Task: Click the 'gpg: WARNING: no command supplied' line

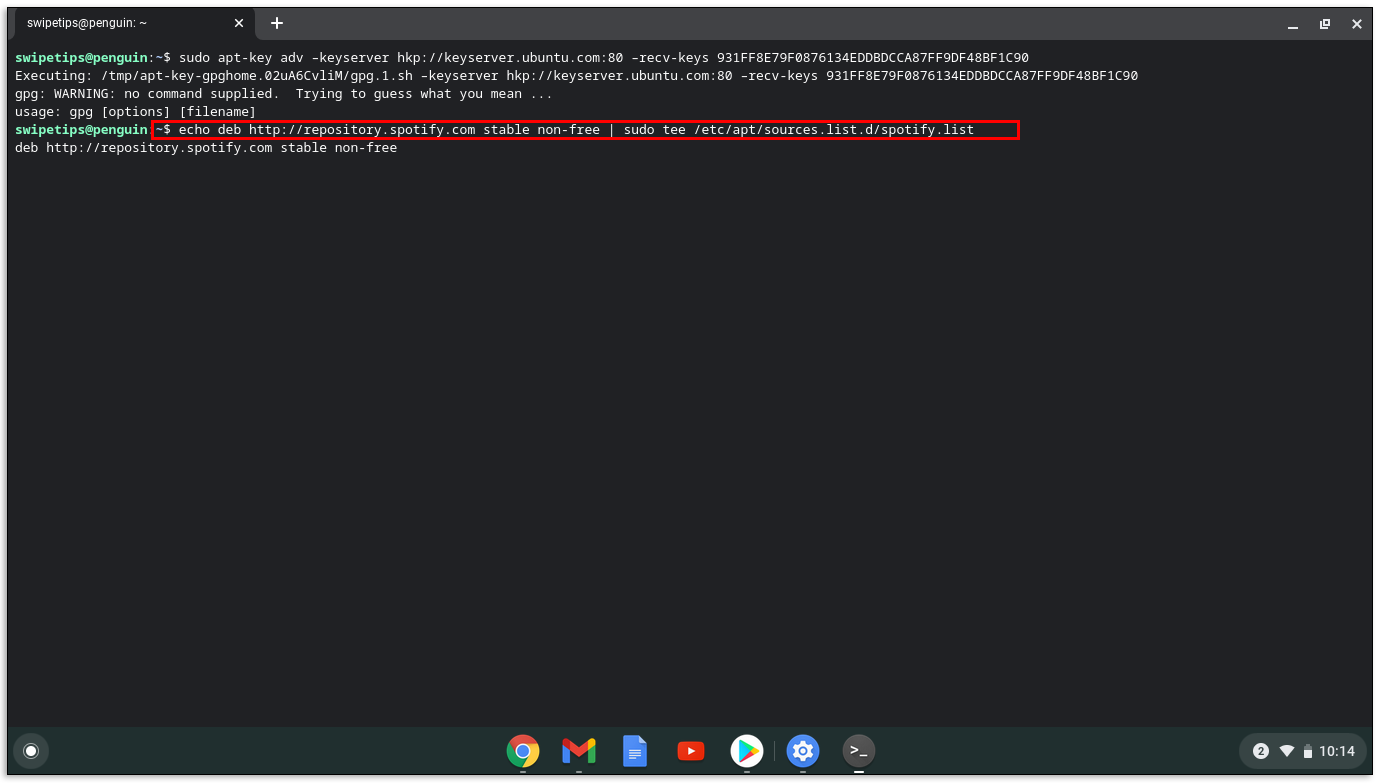Action: point(284,94)
